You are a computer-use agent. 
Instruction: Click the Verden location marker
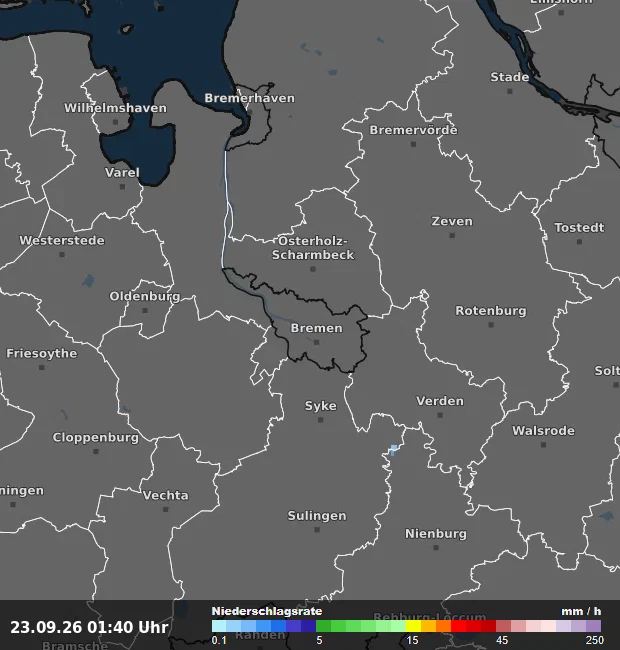440,415
